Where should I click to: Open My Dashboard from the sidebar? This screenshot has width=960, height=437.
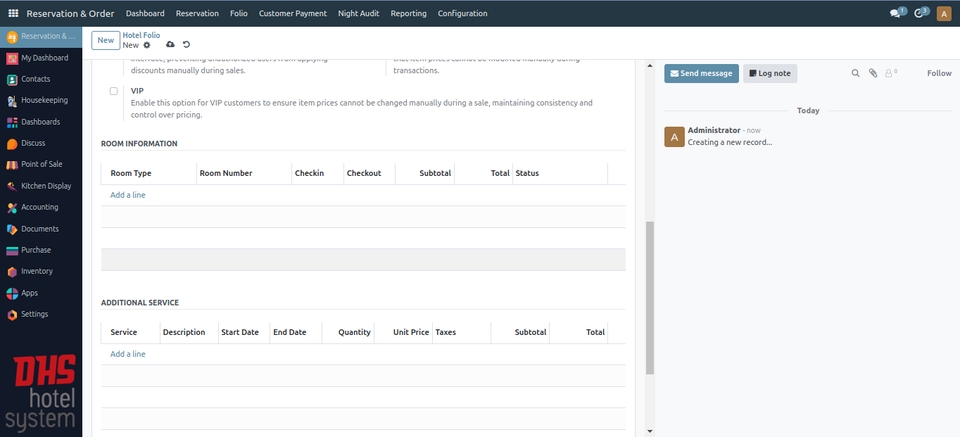pos(41,58)
